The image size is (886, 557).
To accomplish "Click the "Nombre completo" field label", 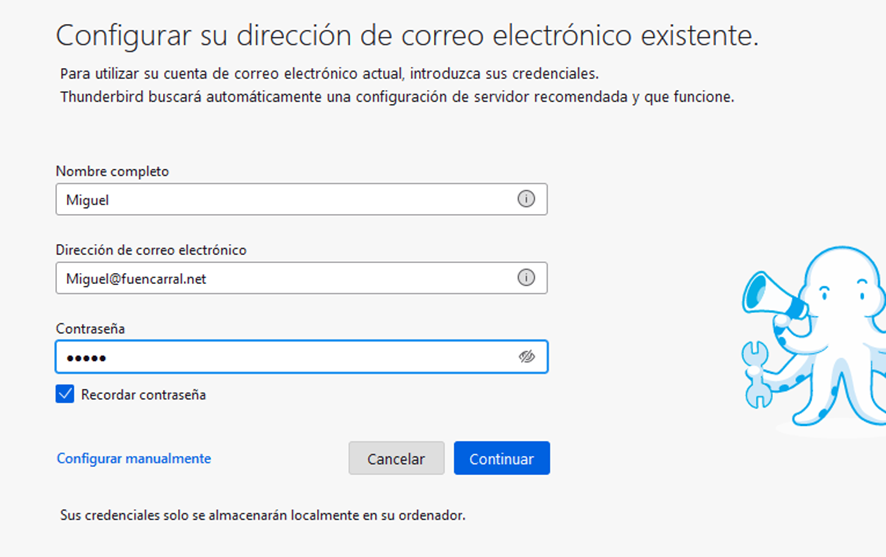I will pos(112,171).
